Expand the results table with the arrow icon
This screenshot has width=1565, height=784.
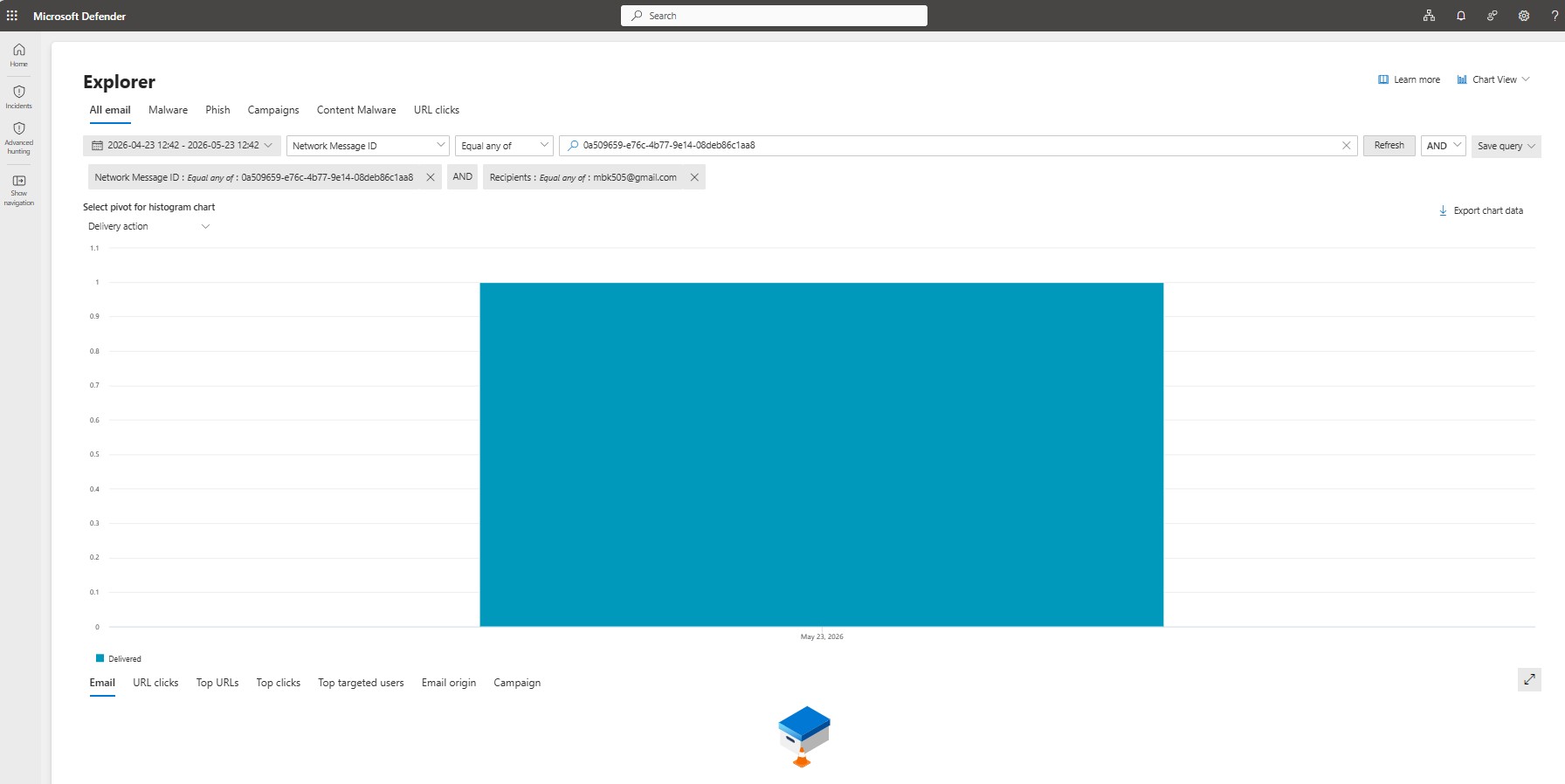coord(1529,679)
